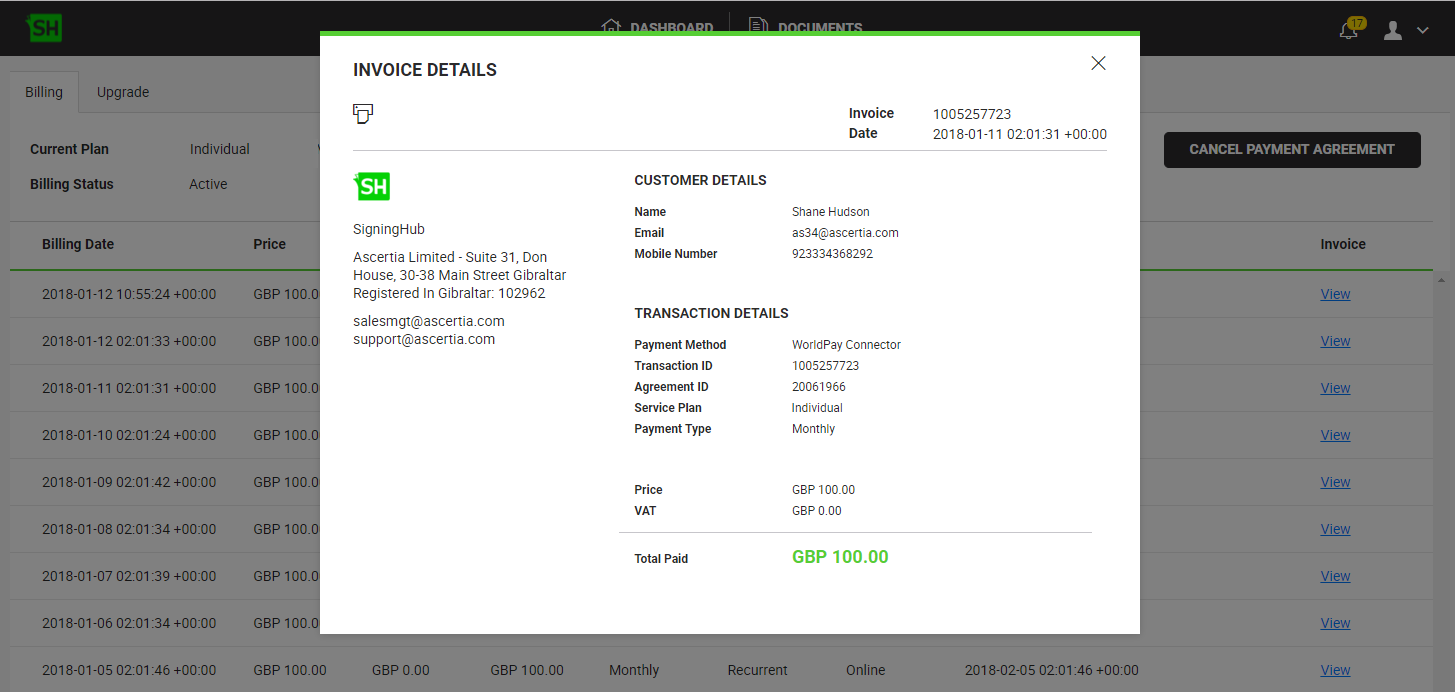This screenshot has height=692, width=1455.
Task: Click the Dashboard home icon
Action: 611,27
